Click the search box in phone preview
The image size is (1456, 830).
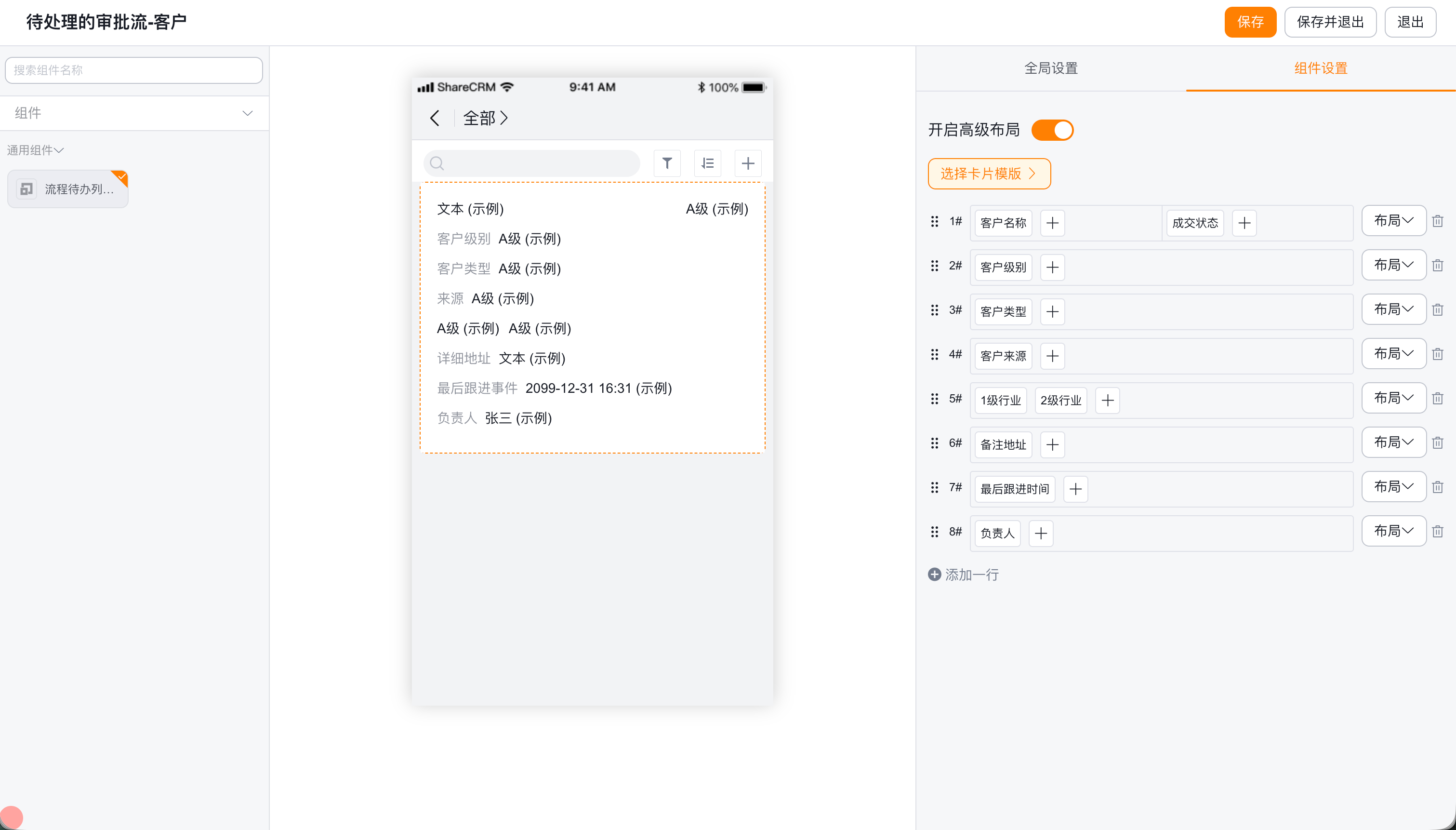tap(531, 163)
